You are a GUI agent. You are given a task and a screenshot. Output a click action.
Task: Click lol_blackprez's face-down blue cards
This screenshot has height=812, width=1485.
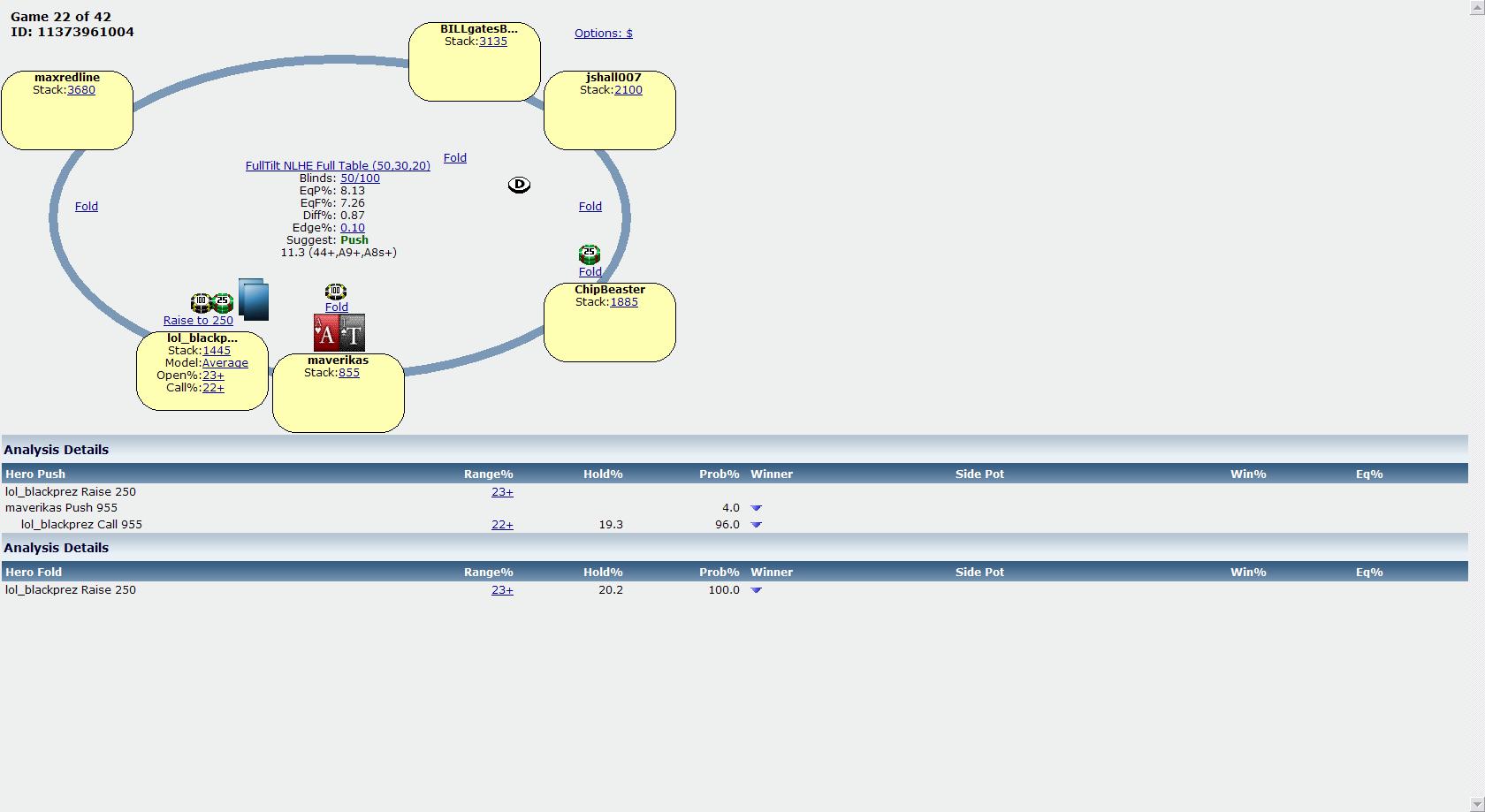(x=254, y=300)
